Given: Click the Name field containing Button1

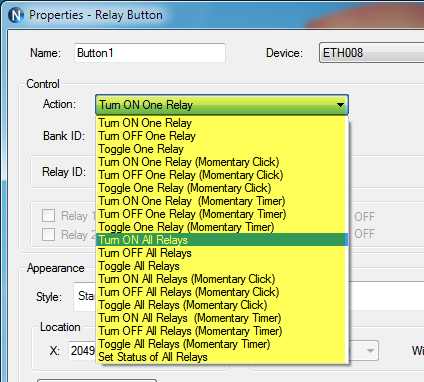Looking at the screenshot, I should [150, 53].
